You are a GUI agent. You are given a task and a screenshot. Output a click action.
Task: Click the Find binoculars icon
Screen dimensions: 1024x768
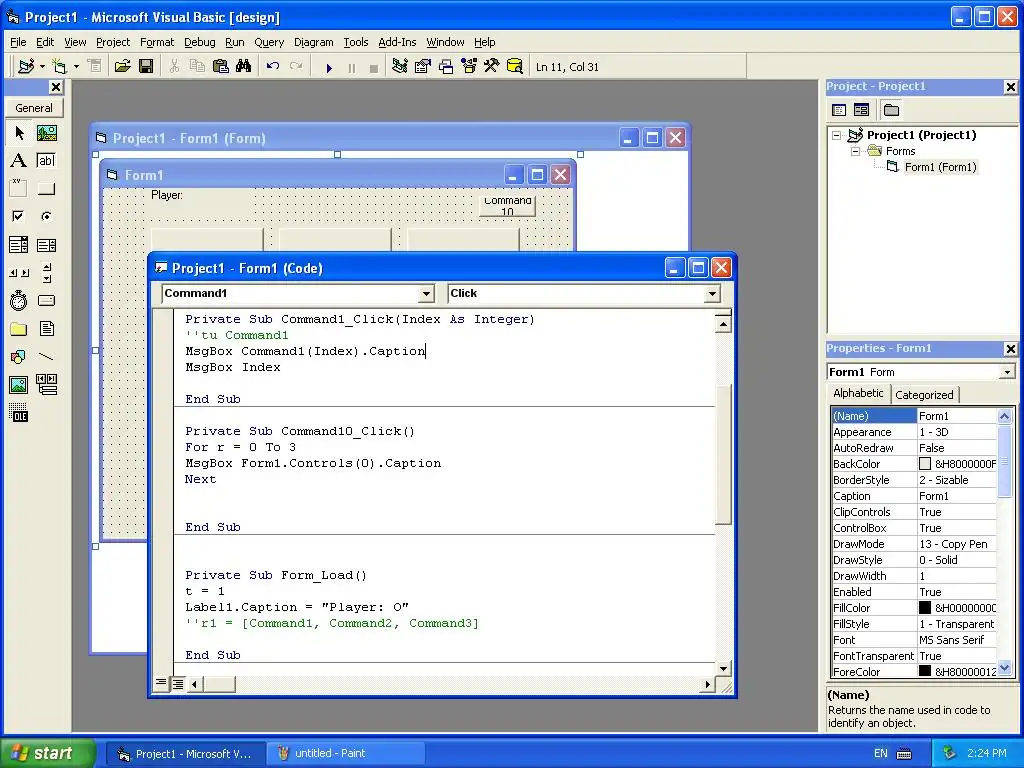pos(244,66)
